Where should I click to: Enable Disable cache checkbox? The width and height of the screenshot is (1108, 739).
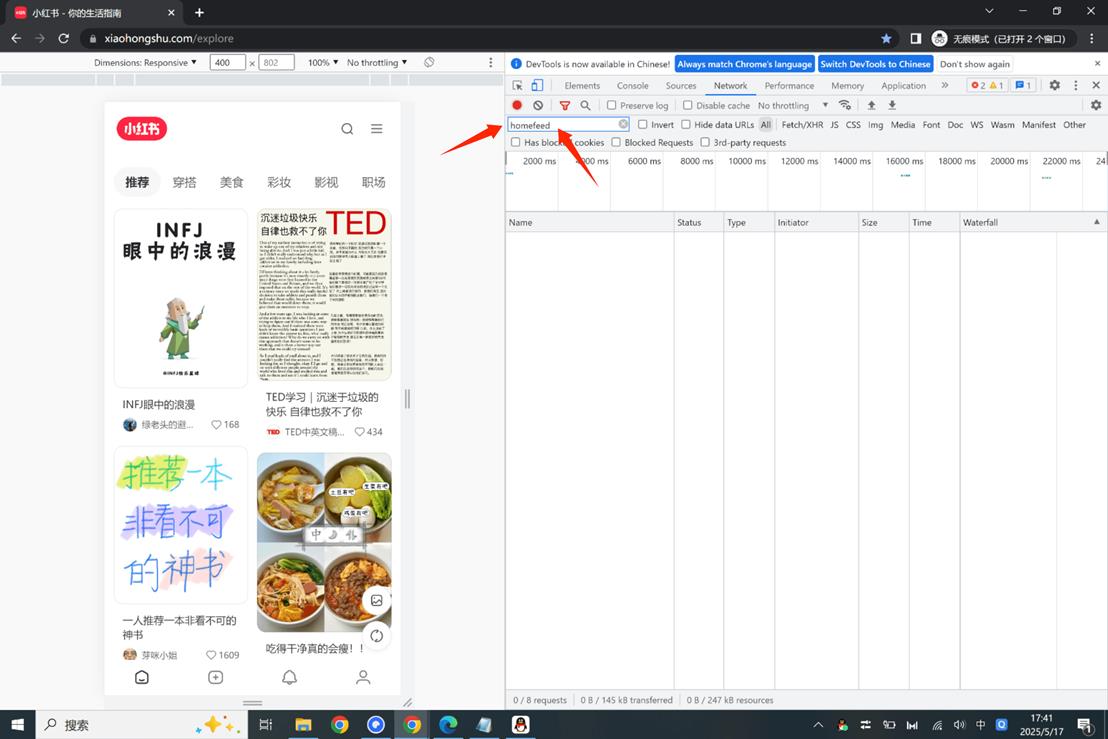[688, 105]
